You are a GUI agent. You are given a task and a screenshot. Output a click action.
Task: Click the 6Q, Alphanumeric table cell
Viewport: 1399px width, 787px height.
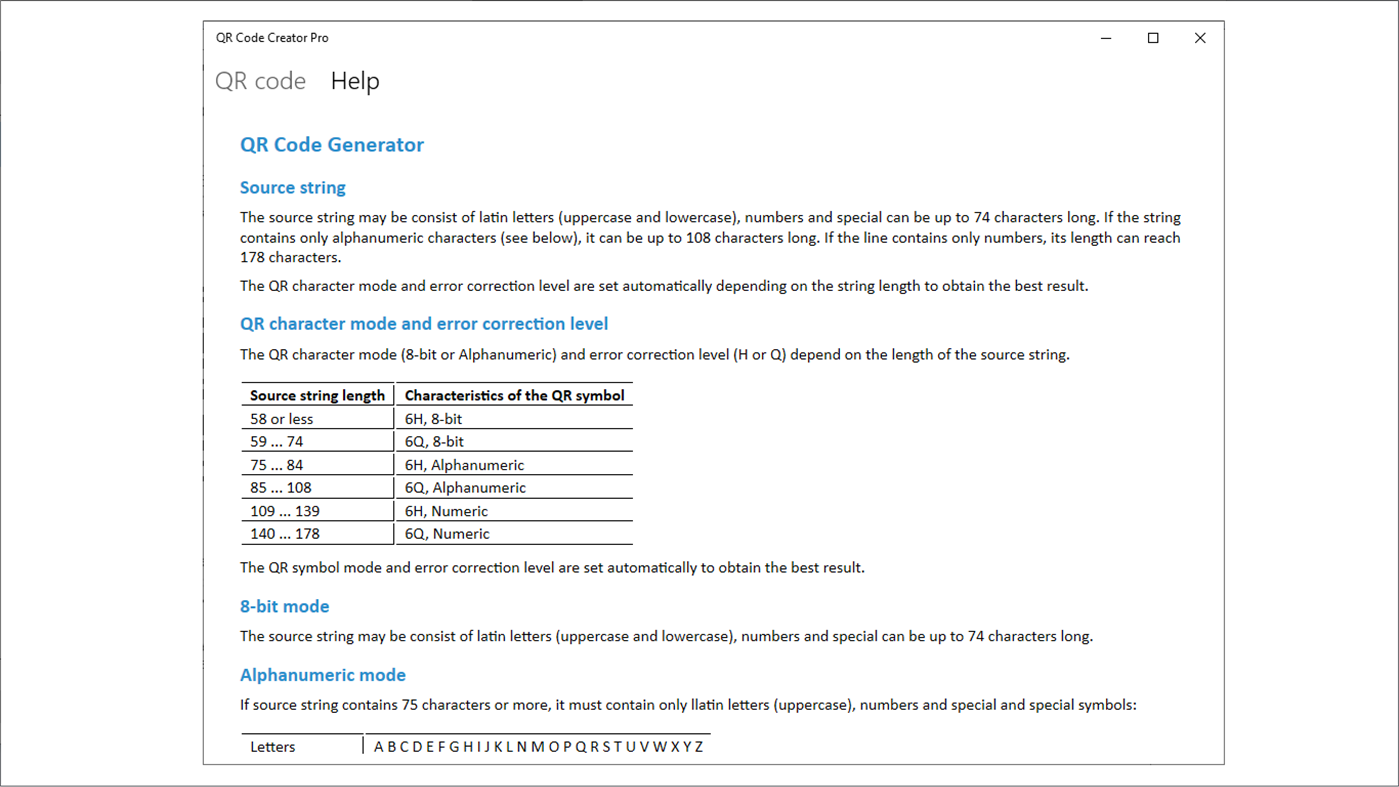pos(465,487)
